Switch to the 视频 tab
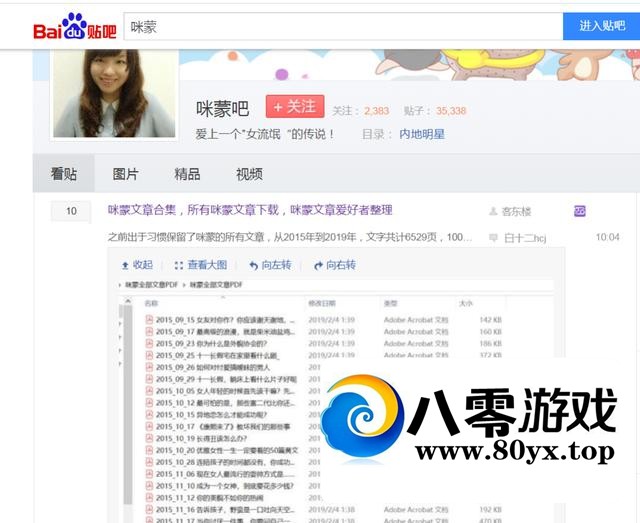This screenshot has height=523, width=640. 249,174
